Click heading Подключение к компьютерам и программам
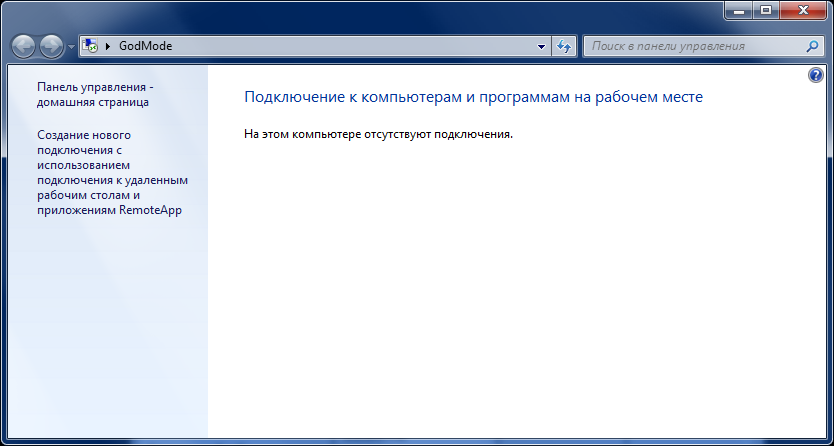 tap(473, 97)
